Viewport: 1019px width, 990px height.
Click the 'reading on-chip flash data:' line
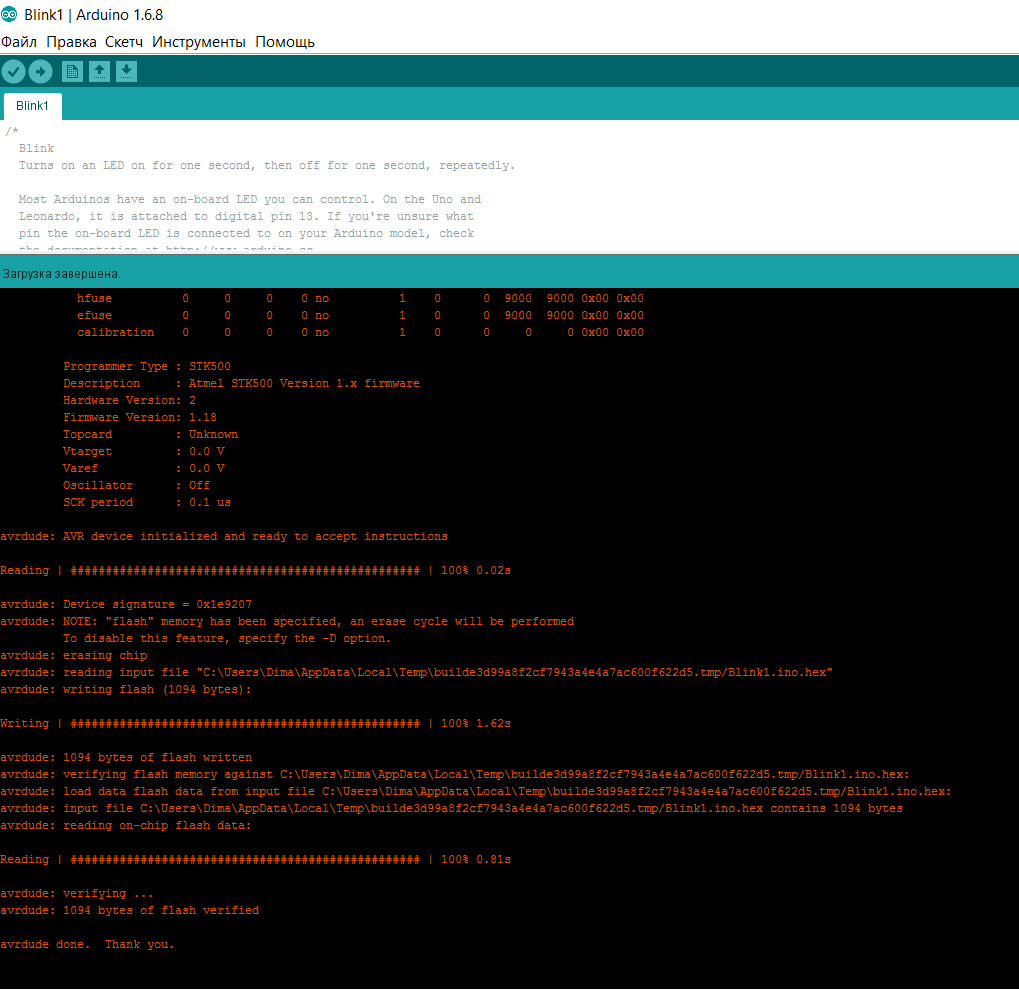pos(125,826)
